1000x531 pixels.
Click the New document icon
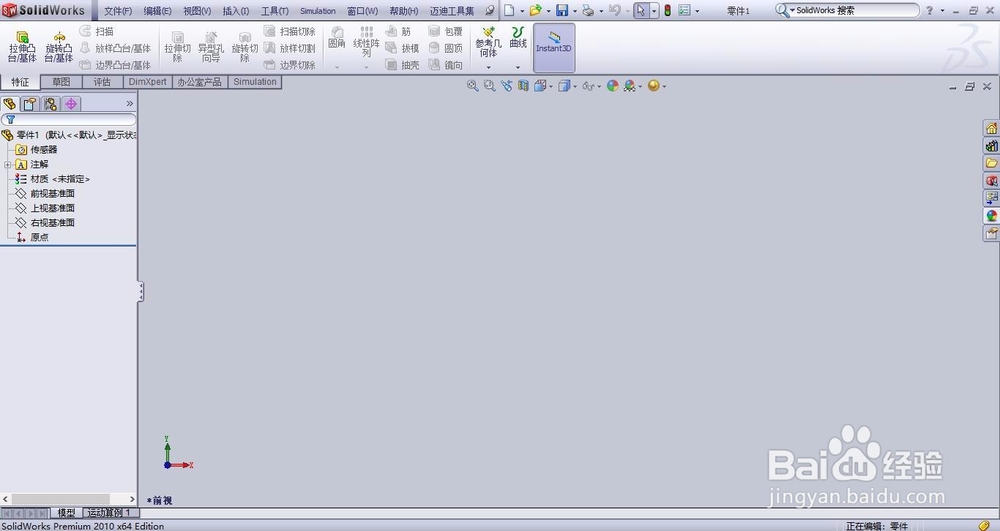tap(509, 10)
